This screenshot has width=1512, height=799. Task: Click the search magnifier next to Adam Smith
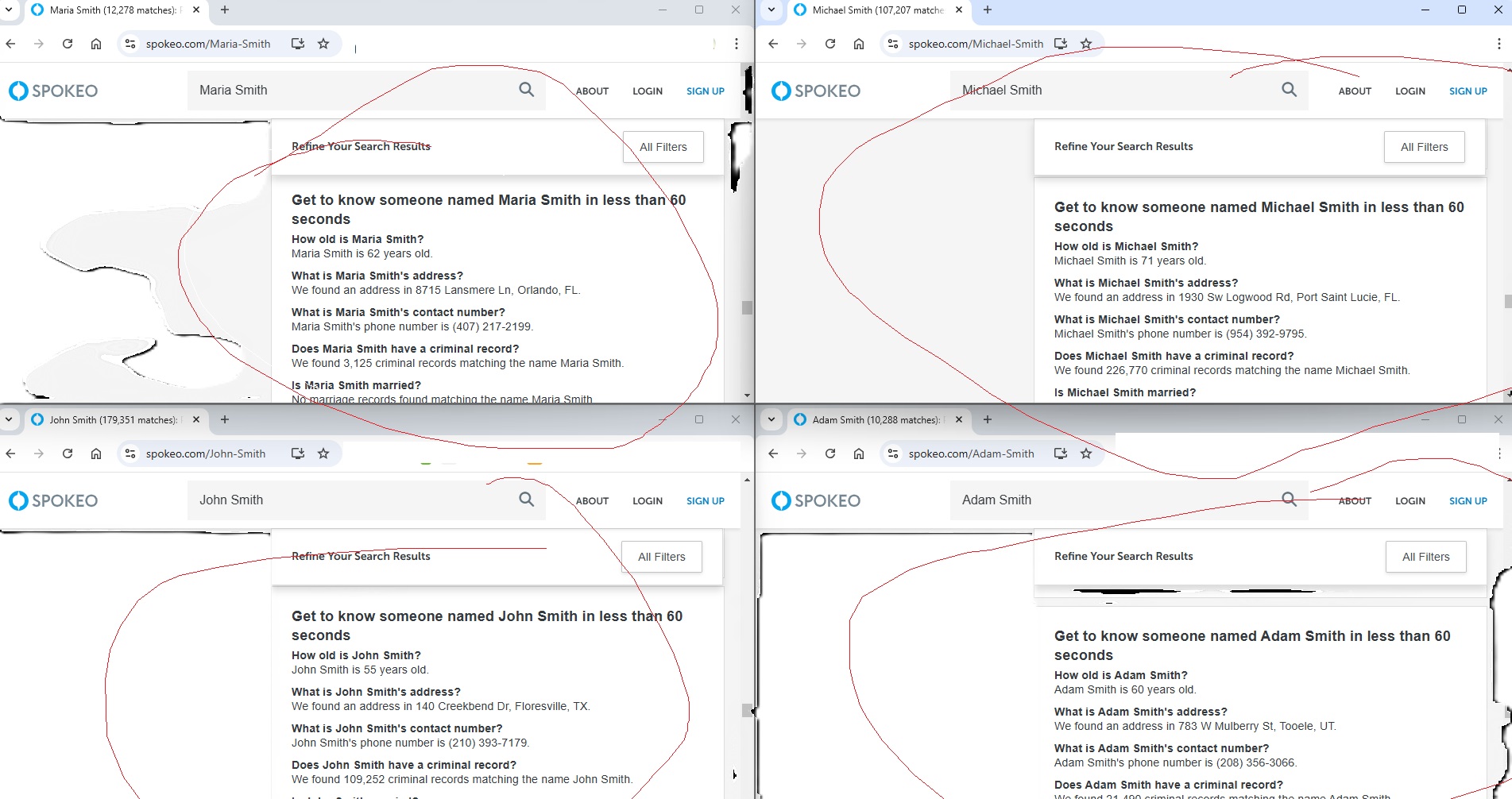[1289, 500]
